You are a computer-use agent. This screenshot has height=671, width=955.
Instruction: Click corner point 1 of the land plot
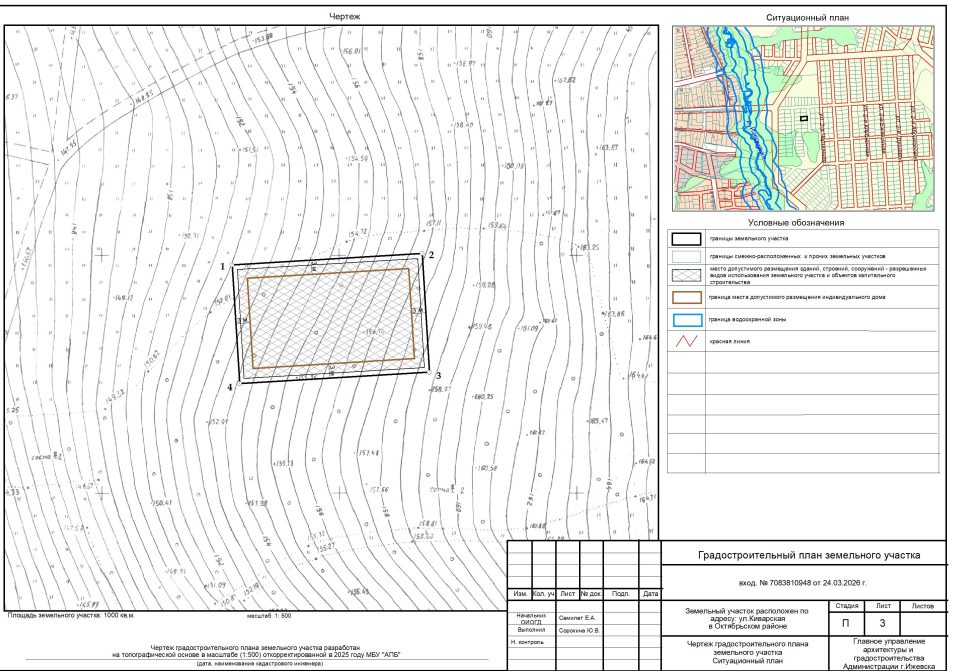[233, 265]
